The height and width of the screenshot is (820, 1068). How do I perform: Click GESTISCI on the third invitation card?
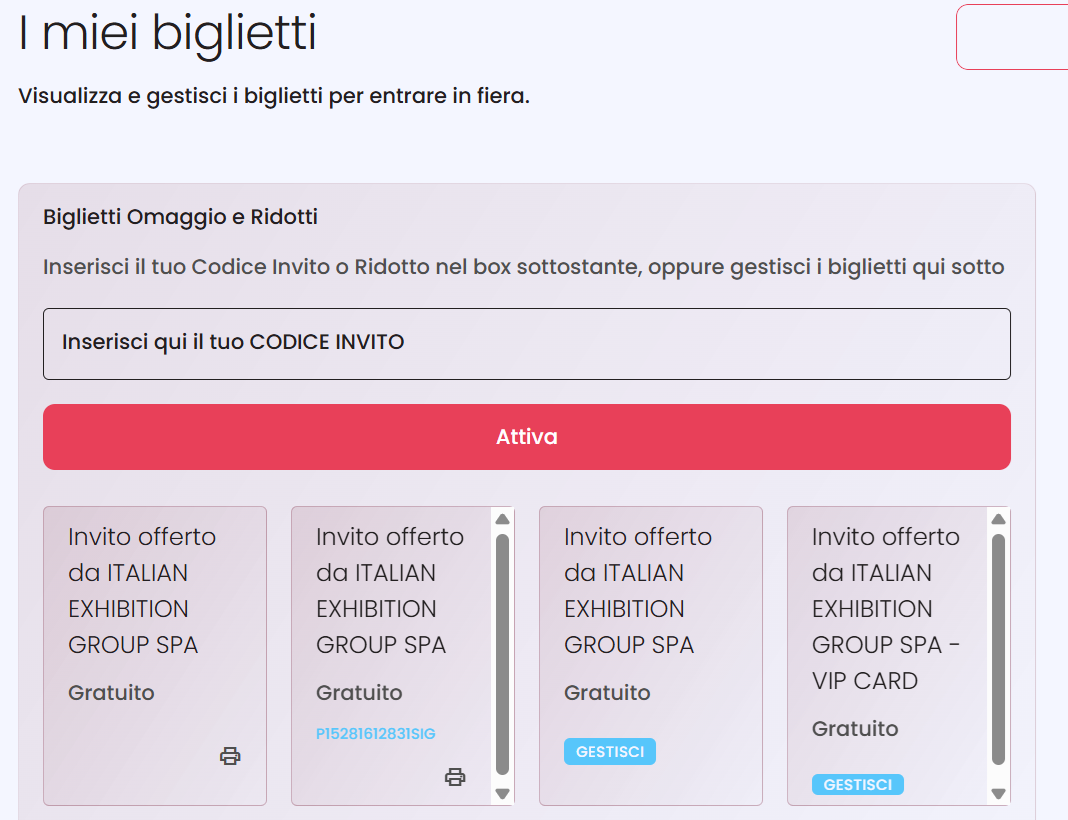[x=610, y=752]
